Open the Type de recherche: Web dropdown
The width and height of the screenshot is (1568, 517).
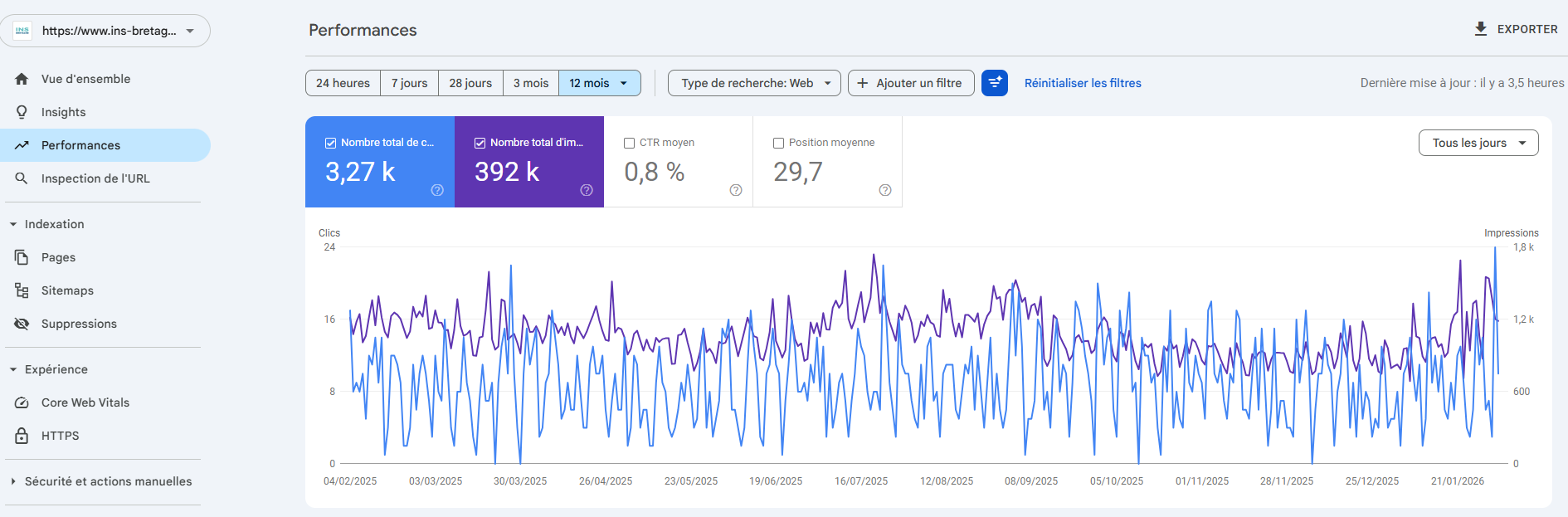(754, 83)
